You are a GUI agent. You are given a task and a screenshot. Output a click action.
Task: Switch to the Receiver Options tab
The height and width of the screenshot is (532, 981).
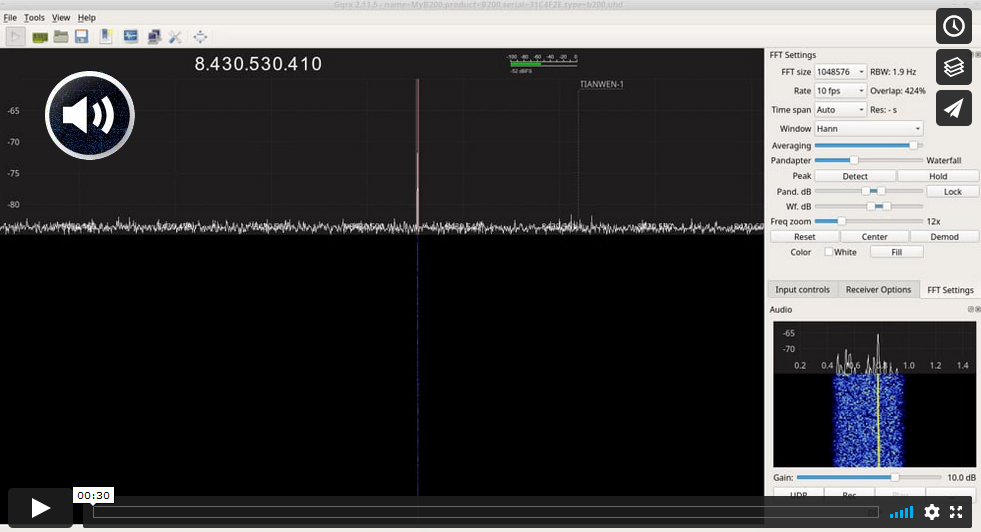[878, 290]
